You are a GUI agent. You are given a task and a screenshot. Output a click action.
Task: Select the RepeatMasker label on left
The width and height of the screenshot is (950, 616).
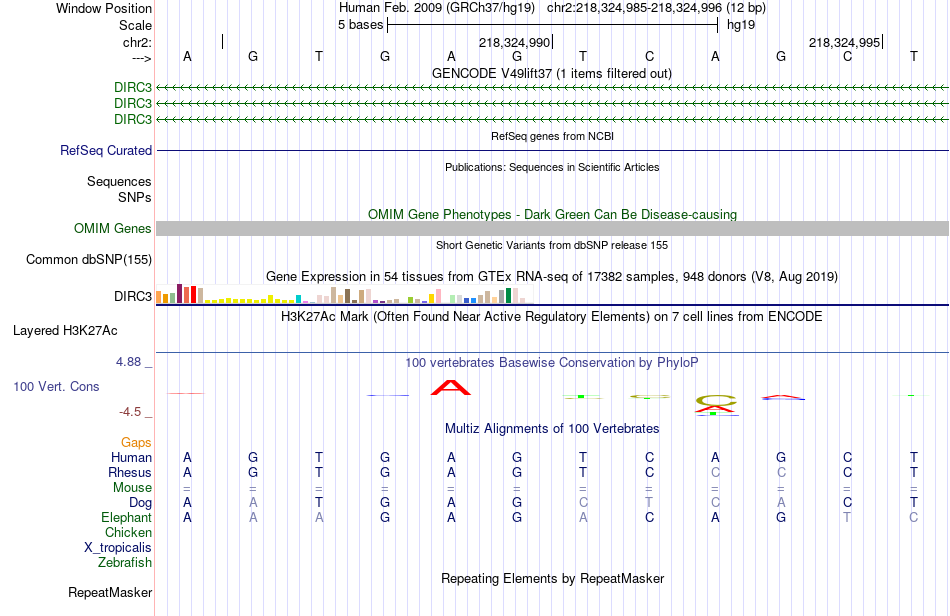[110, 592]
